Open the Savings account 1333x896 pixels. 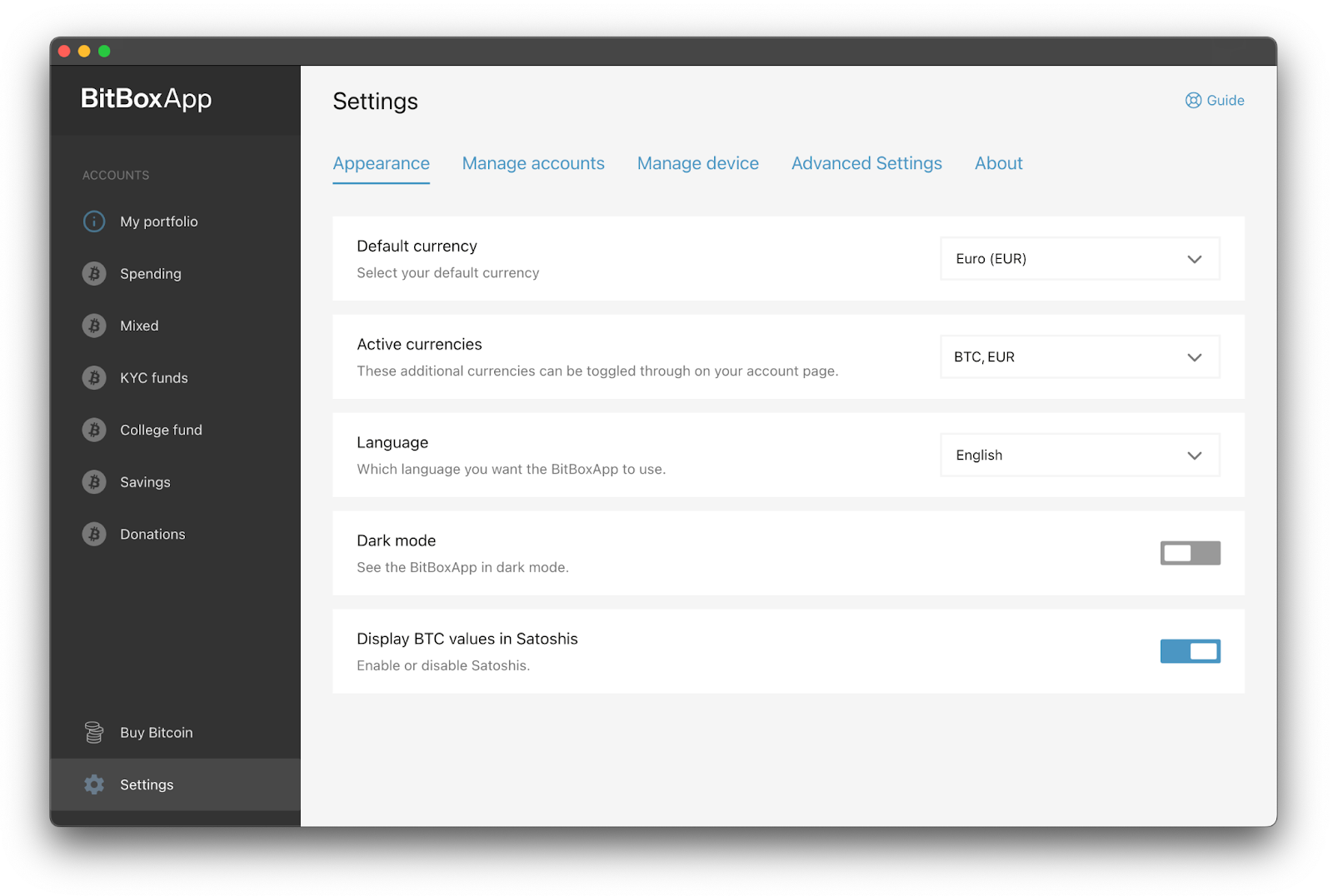click(175, 482)
